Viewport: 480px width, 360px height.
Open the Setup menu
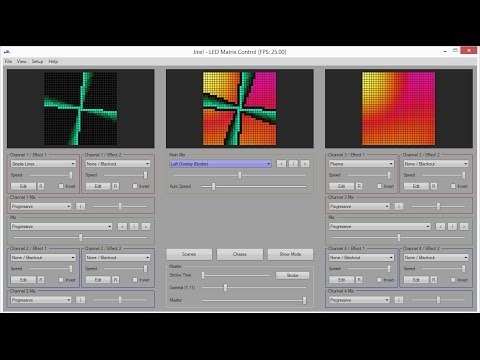coord(37,61)
